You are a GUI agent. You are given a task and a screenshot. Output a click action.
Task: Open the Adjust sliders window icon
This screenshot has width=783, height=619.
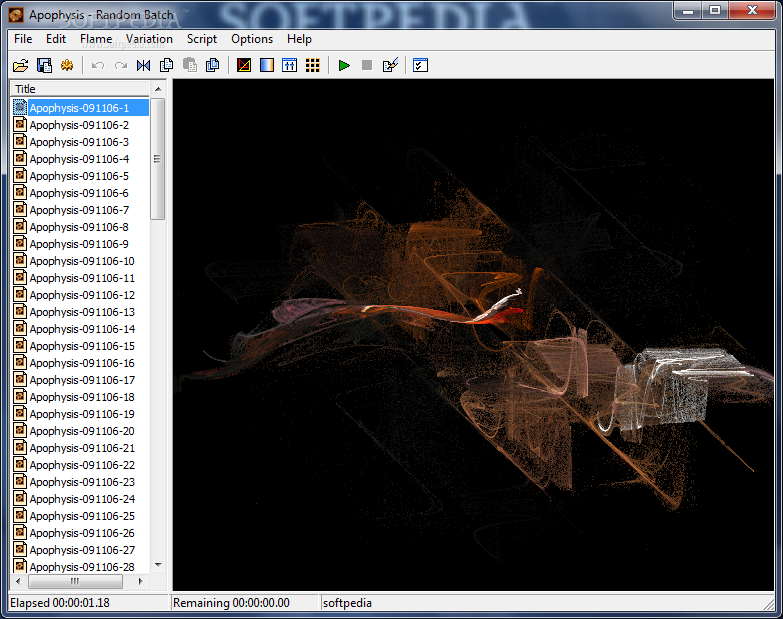click(290, 65)
